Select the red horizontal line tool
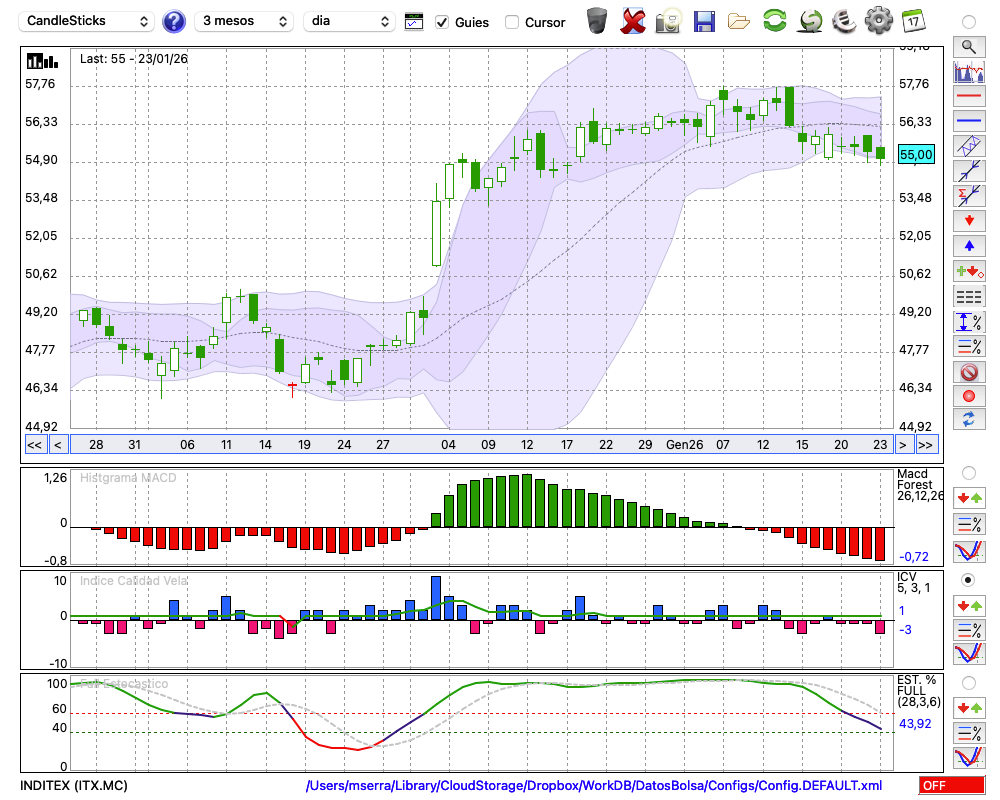The height and width of the screenshot is (800, 1000). coord(968,97)
